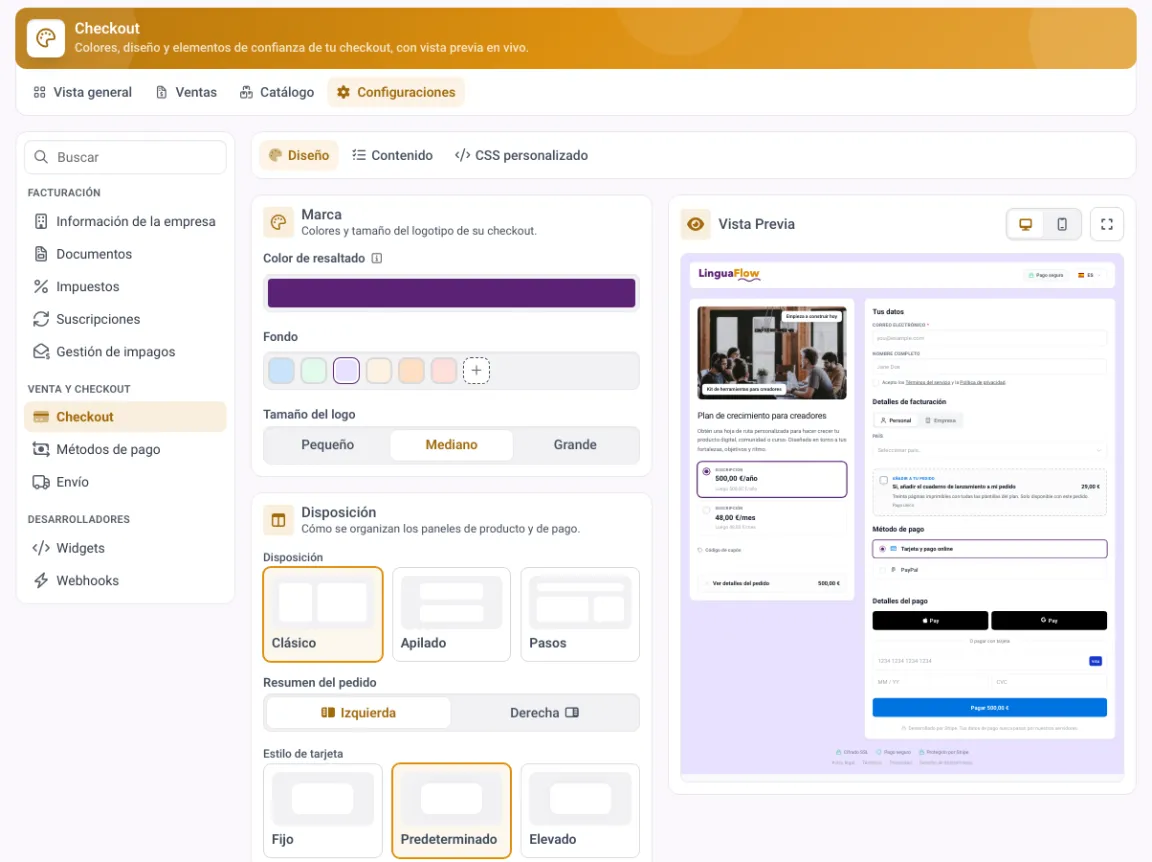Click the envelope icon beside Gestión de impagos
Image resolution: width=1152 pixels, height=862 pixels.
pyautogui.click(x=41, y=351)
